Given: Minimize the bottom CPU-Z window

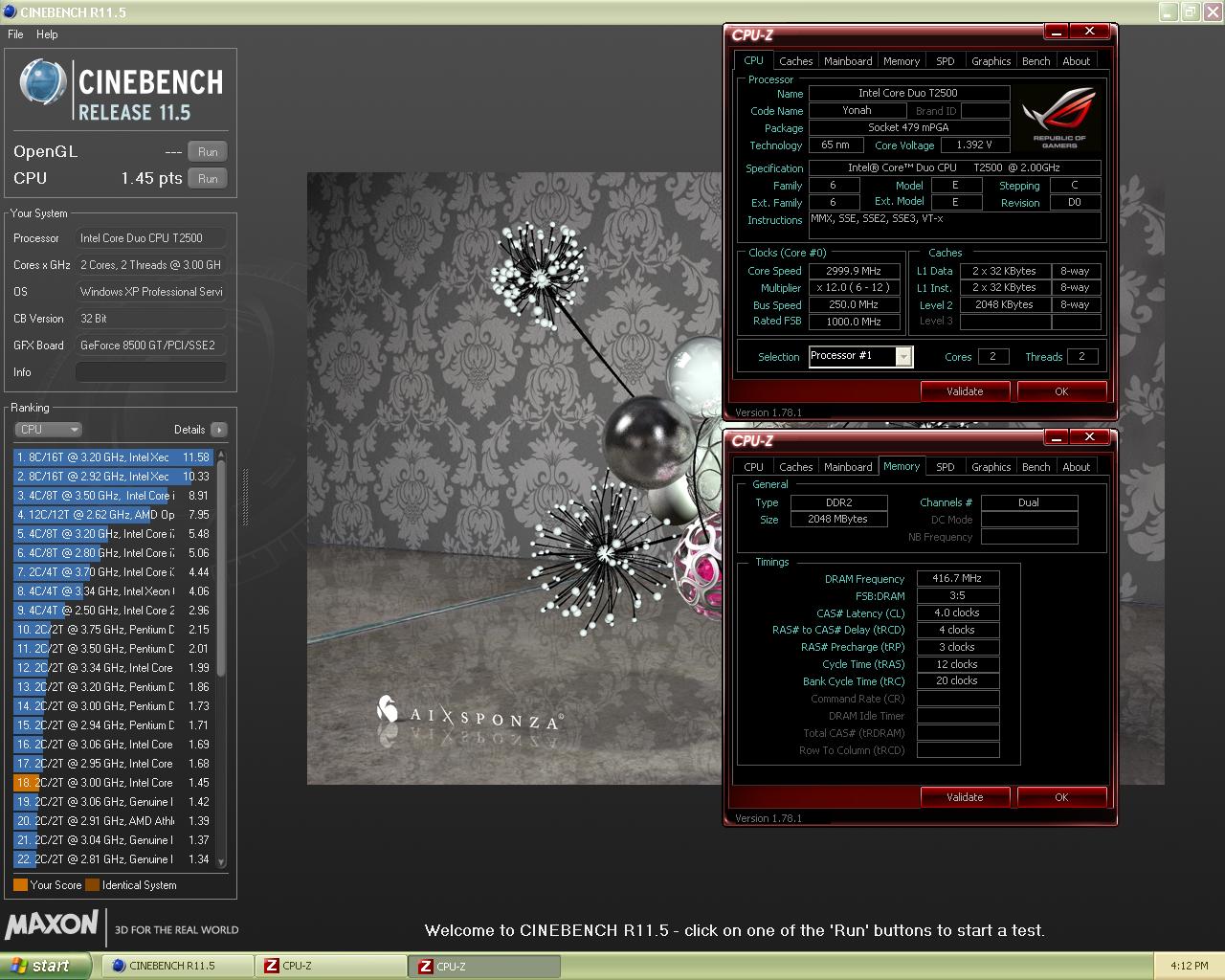Looking at the screenshot, I should pyautogui.click(x=1057, y=437).
